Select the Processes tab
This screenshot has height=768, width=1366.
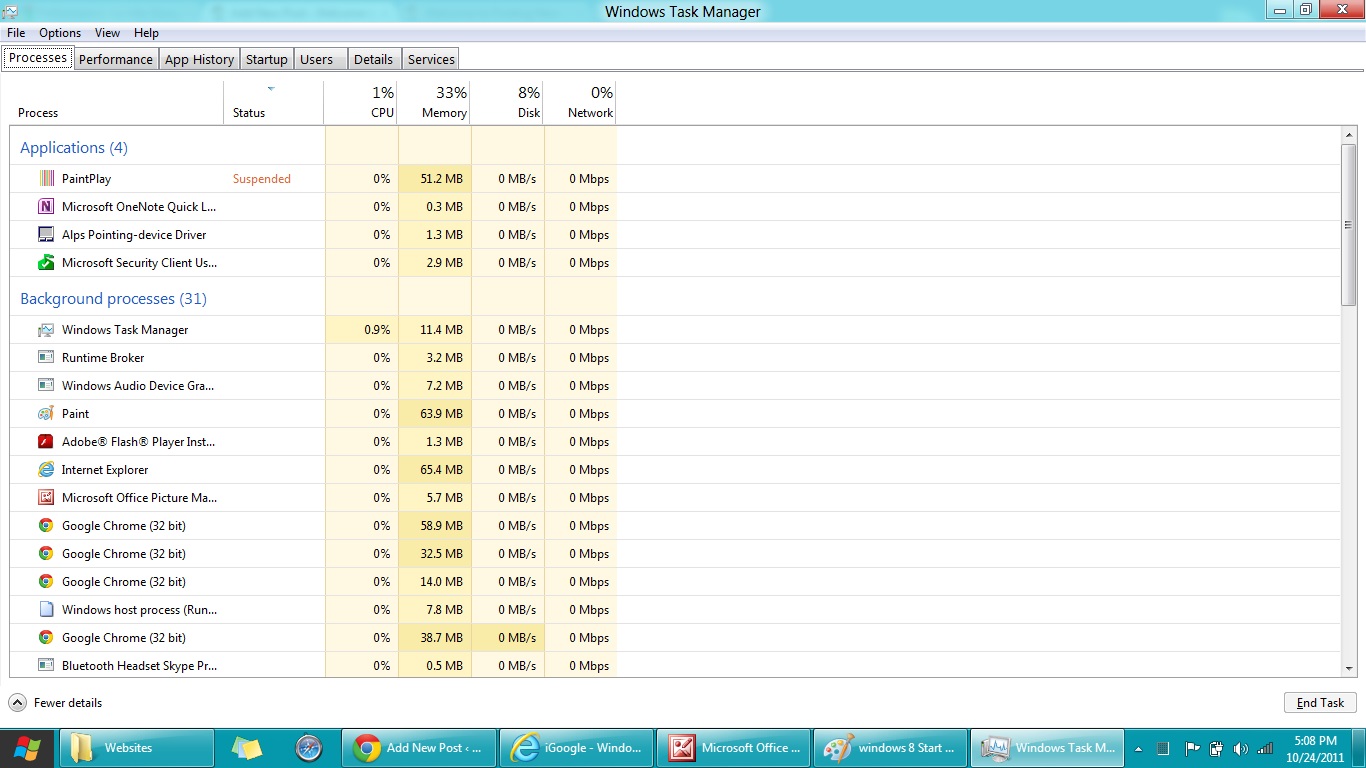click(x=38, y=58)
